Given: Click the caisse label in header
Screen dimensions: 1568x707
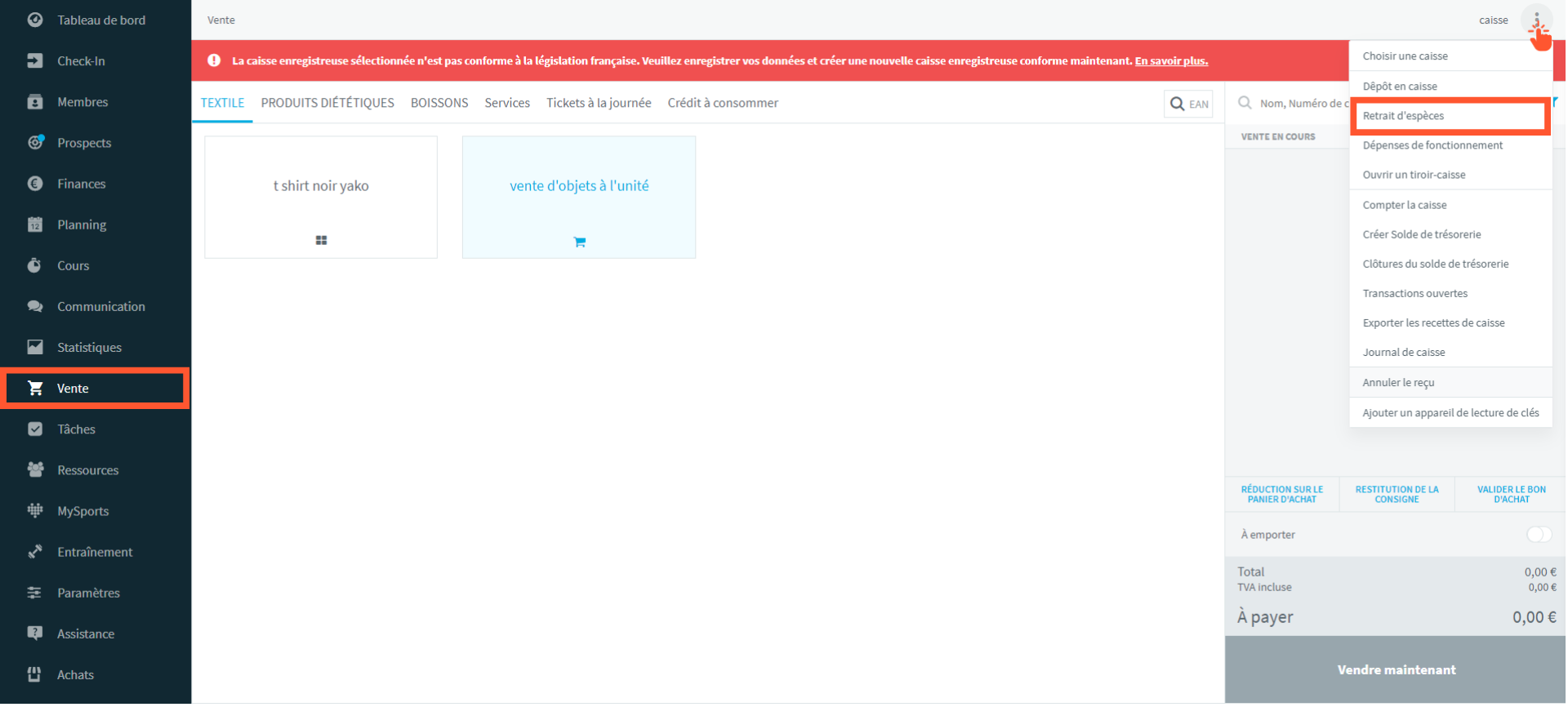Looking at the screenshot, I should click(1493, 20).
